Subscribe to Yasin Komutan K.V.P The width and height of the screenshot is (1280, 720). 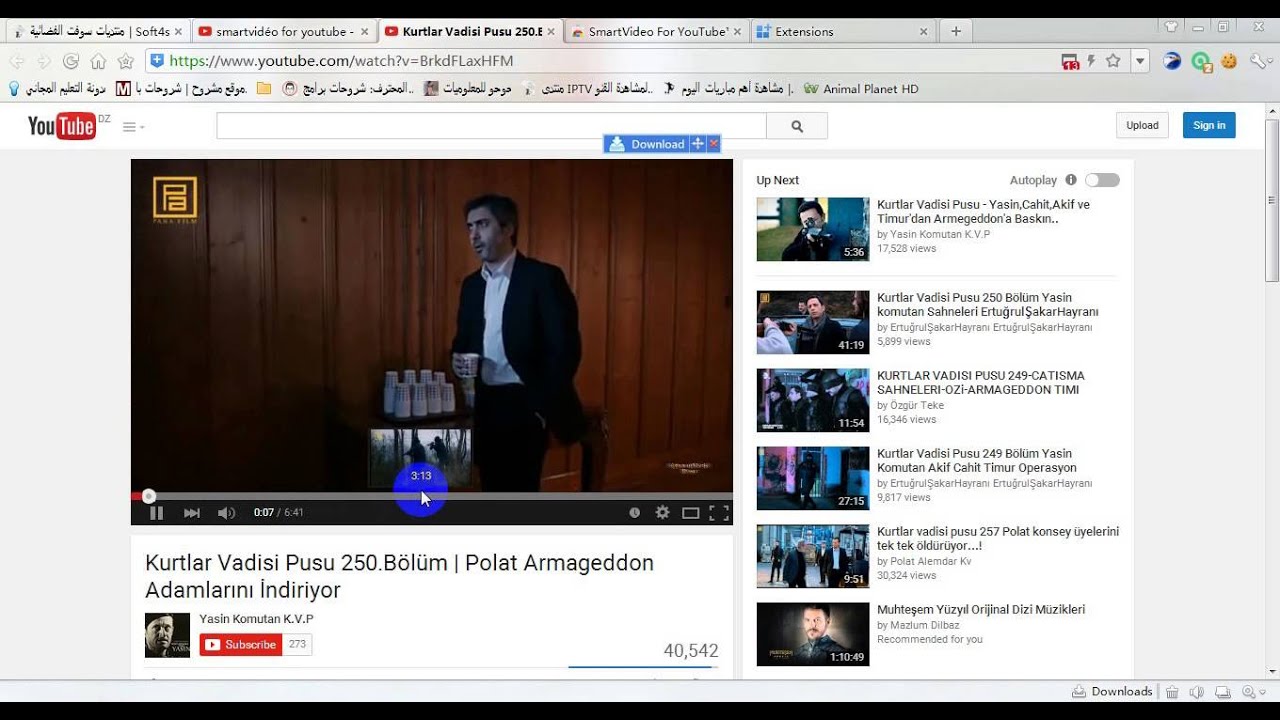(241, 645)
